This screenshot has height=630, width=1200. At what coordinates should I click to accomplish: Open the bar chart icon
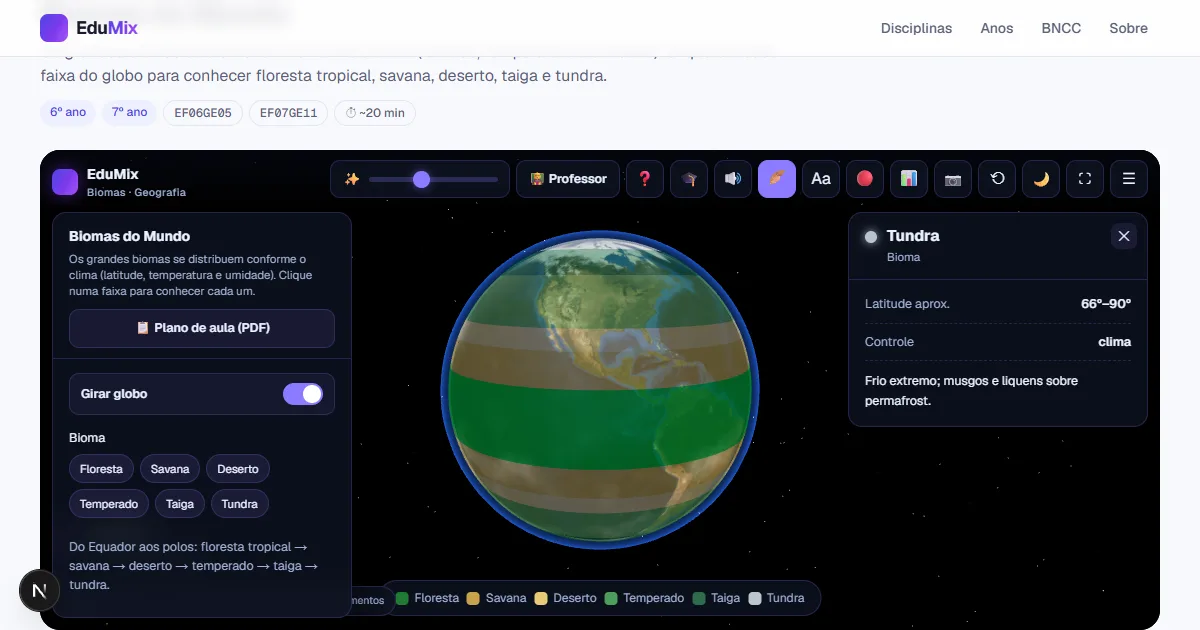point(909,179)
